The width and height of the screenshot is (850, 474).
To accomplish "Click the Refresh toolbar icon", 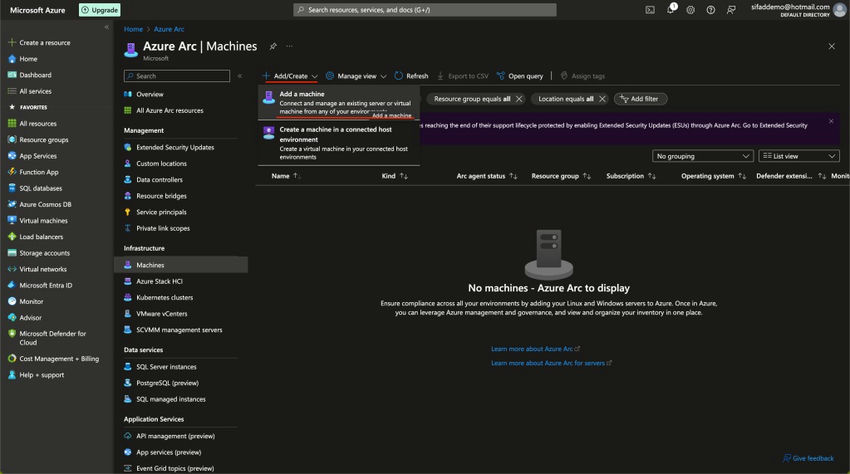I will 411,76.
